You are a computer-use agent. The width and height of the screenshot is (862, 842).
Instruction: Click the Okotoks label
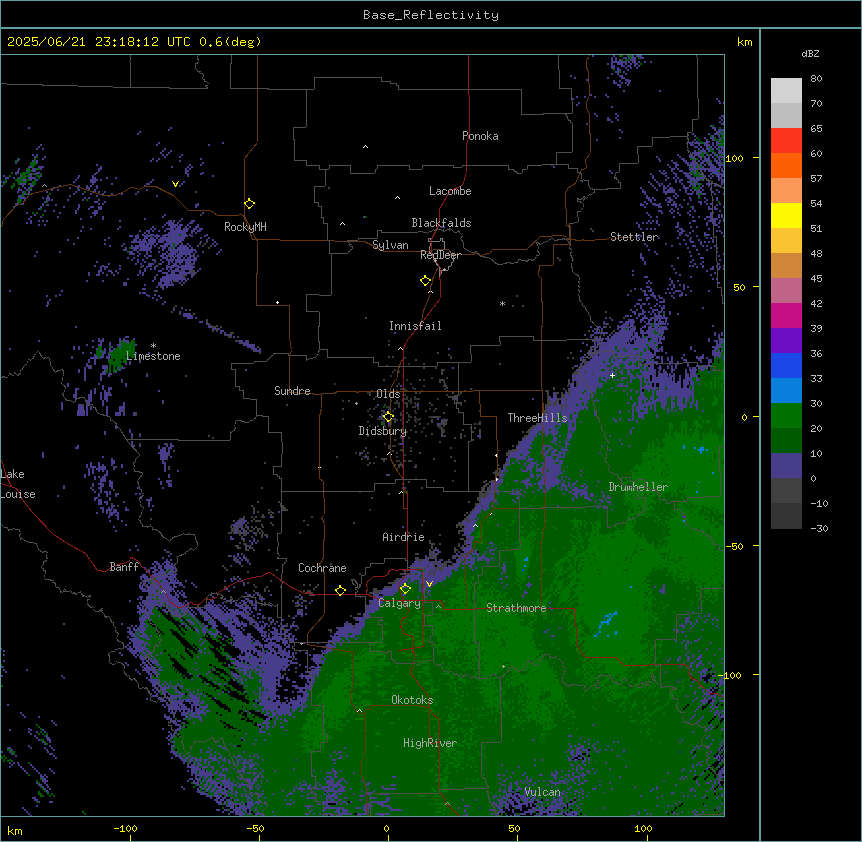[x=412, y=700]
